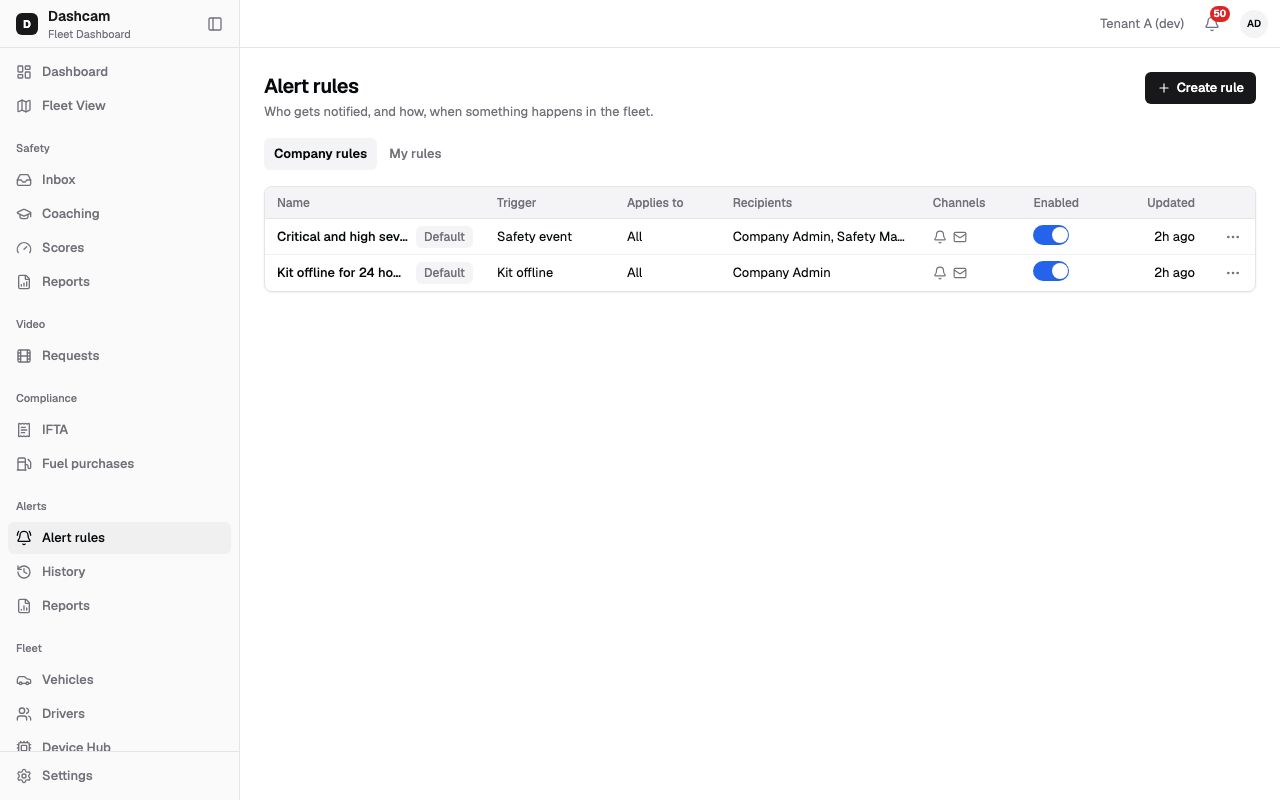Open Video Requests page
The image size is (1280, 800).
pos(119,356)
